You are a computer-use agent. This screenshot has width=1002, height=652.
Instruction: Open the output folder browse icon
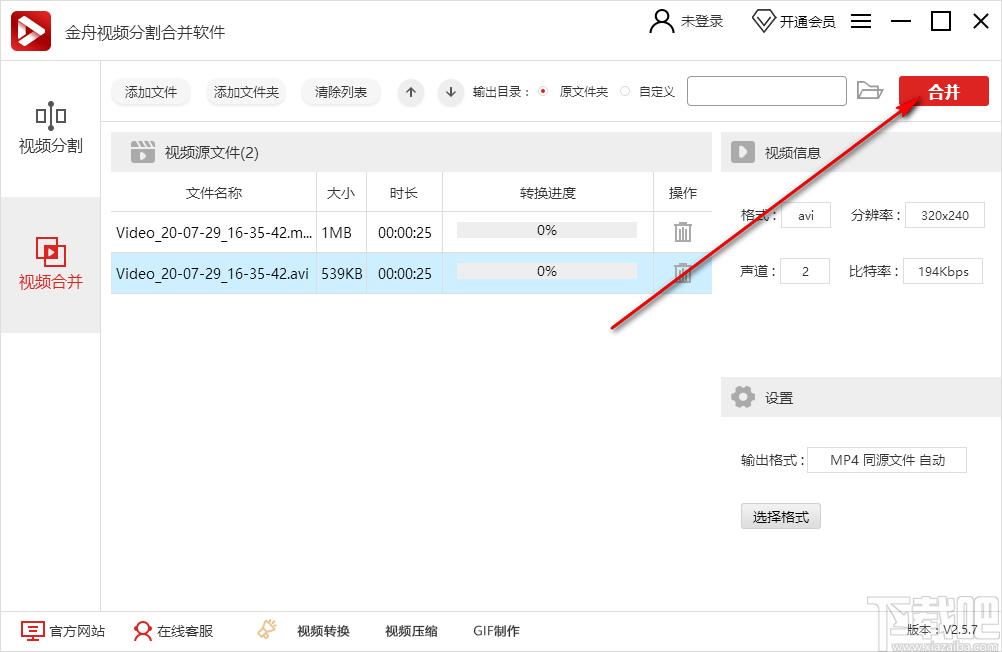(x=870, y=91)
